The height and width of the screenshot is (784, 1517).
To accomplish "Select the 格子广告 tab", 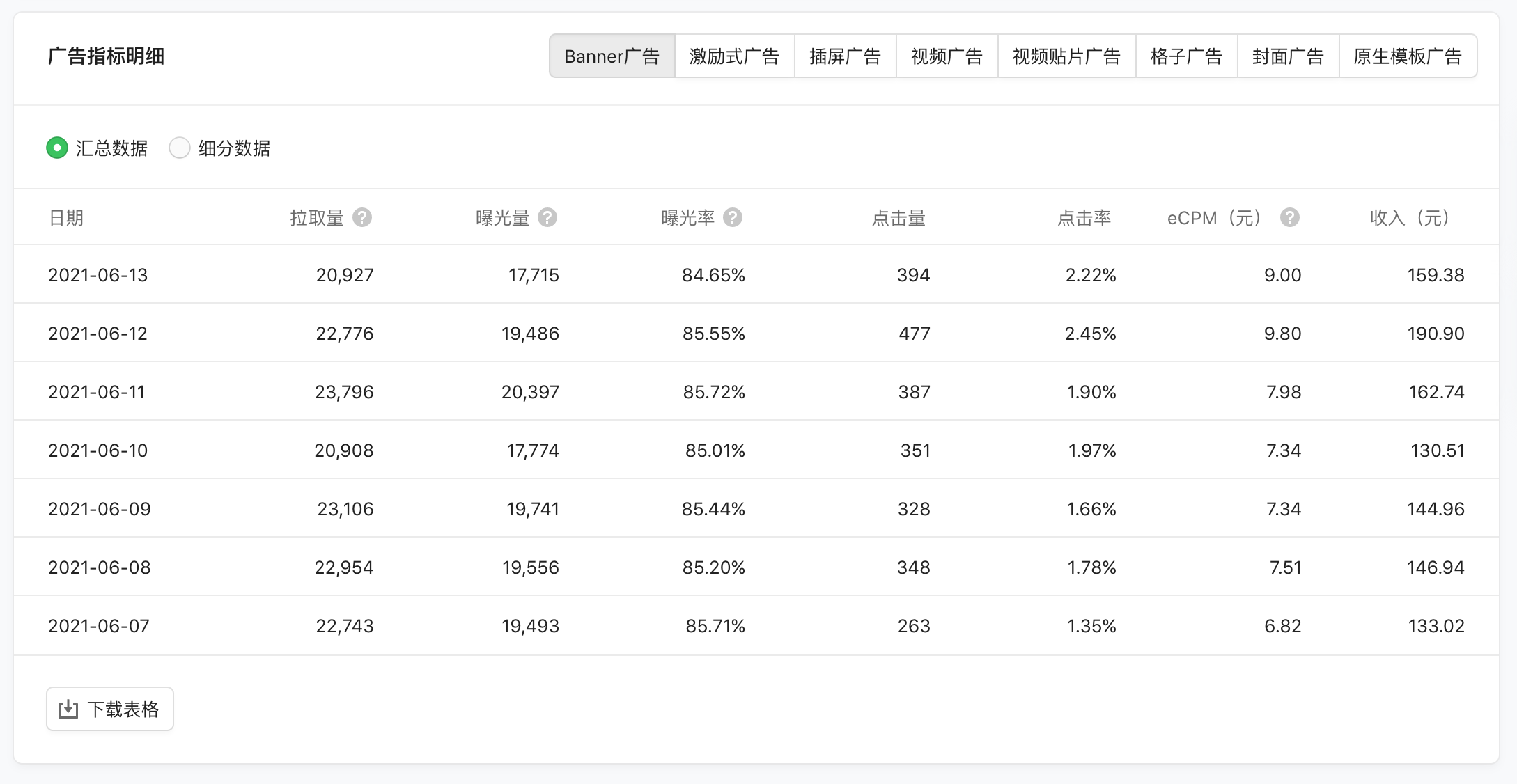I will point(1186,56).
